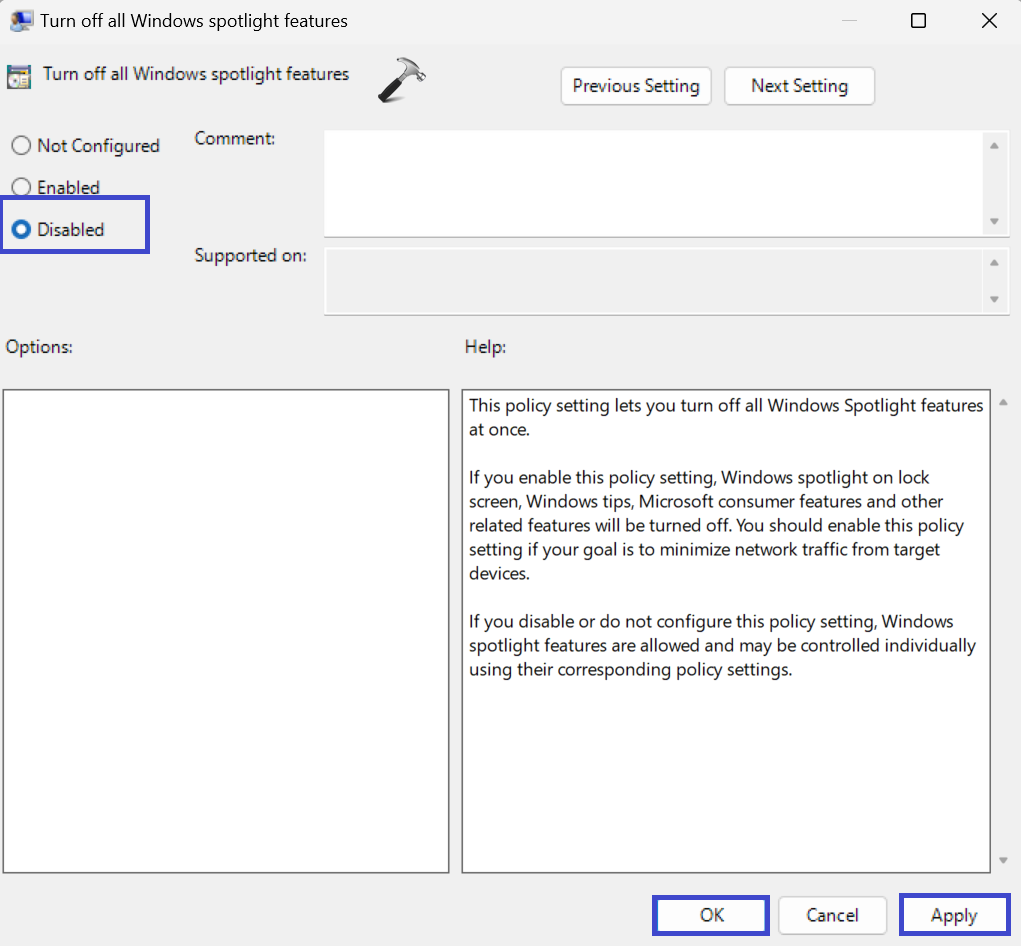Screen dimensions: 1021x946
Task: Go to Previous Setting
Action: point(636,86)
